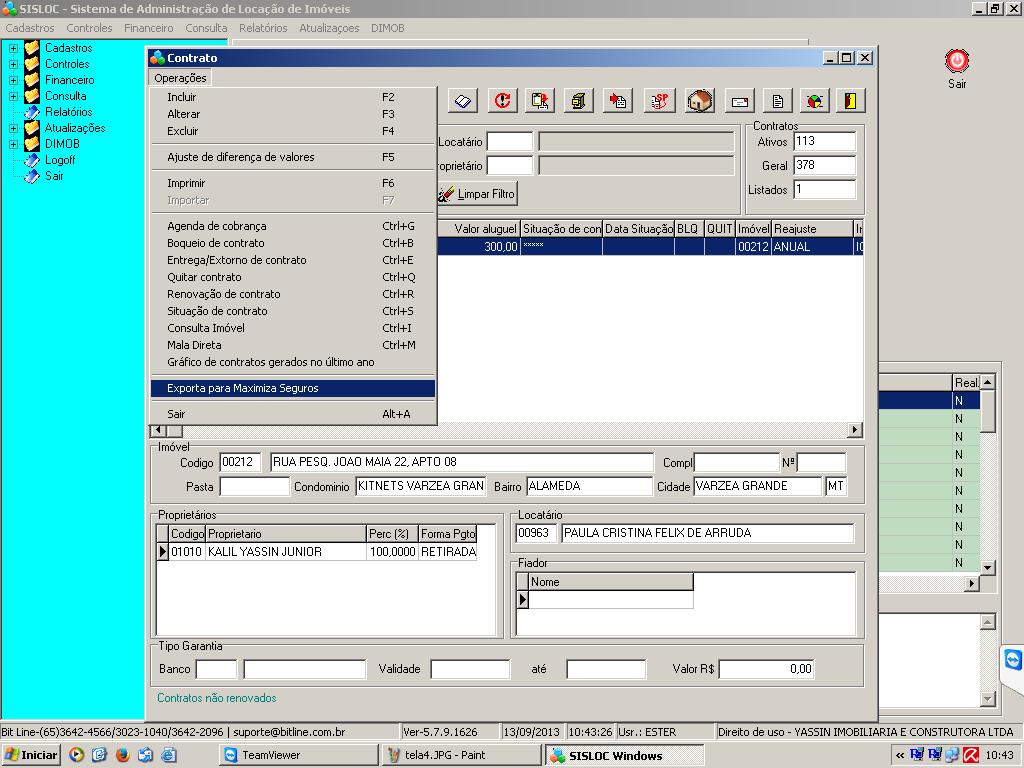Image resolution: width=1024 pixels, height=768 pixels.
Task: Choose Excluir from the Operações menu
Action: pos(293,131)
